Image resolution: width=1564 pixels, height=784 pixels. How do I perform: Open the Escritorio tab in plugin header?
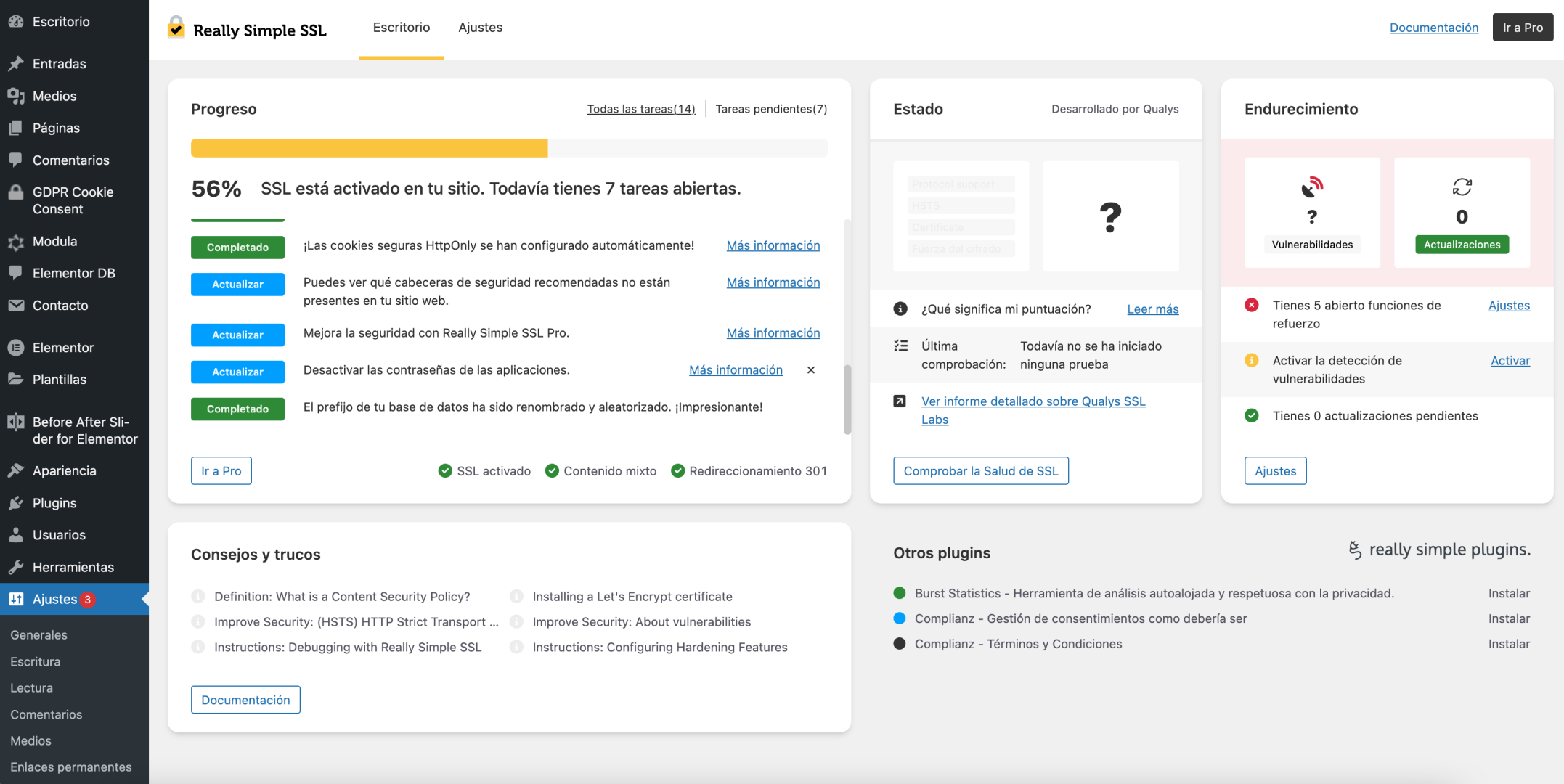(402, 28)
